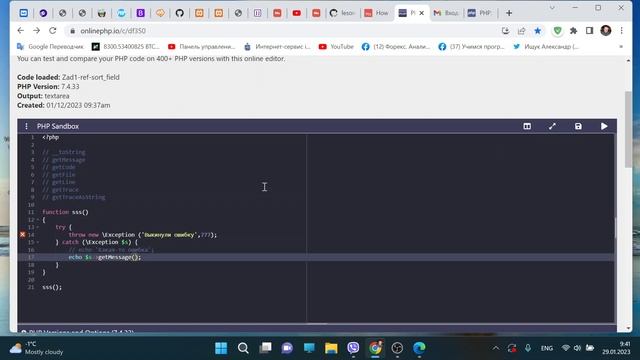Open taskbar Search

click(243, 348)
